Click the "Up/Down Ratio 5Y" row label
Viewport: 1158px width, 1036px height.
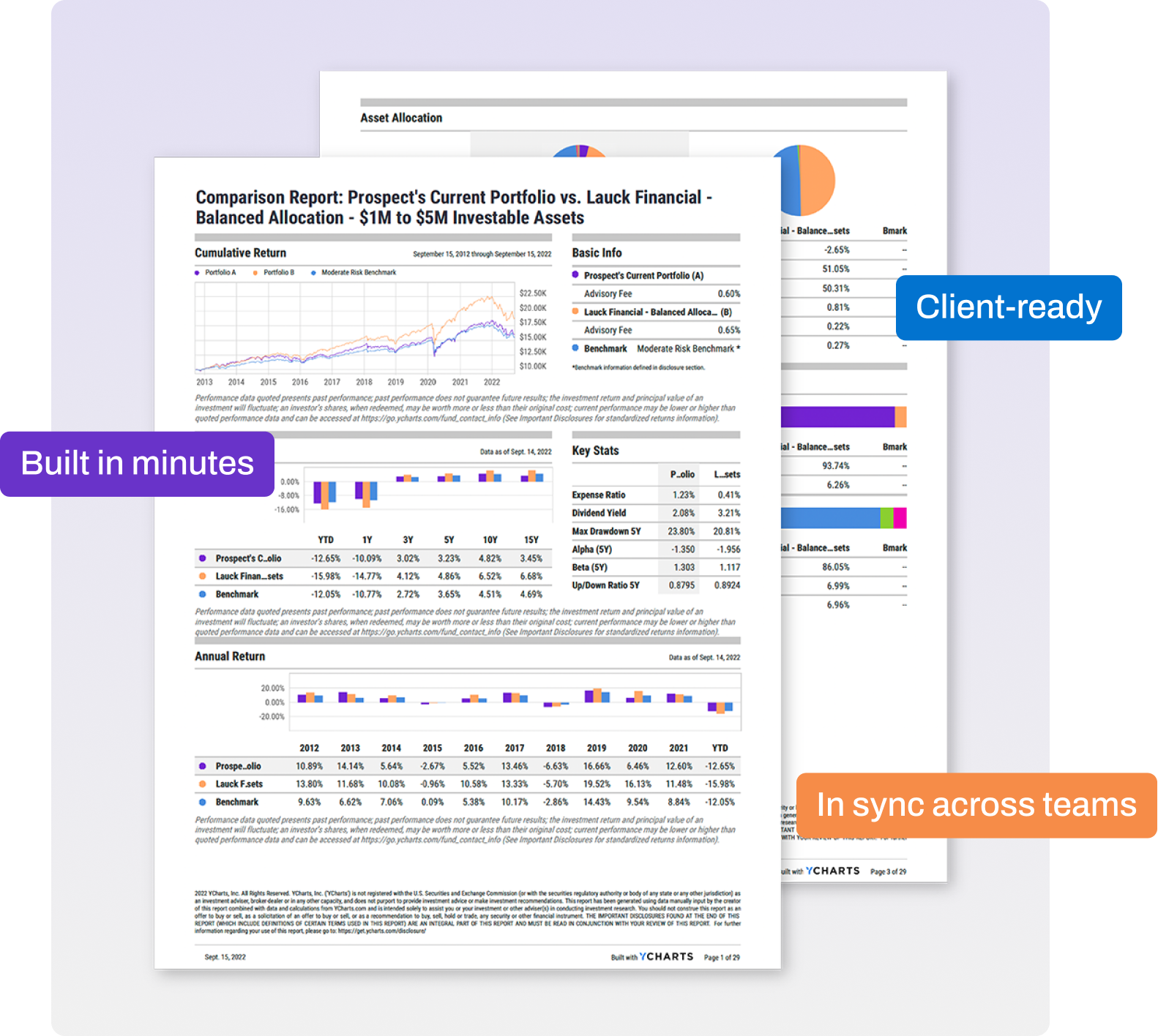[605, 585]
